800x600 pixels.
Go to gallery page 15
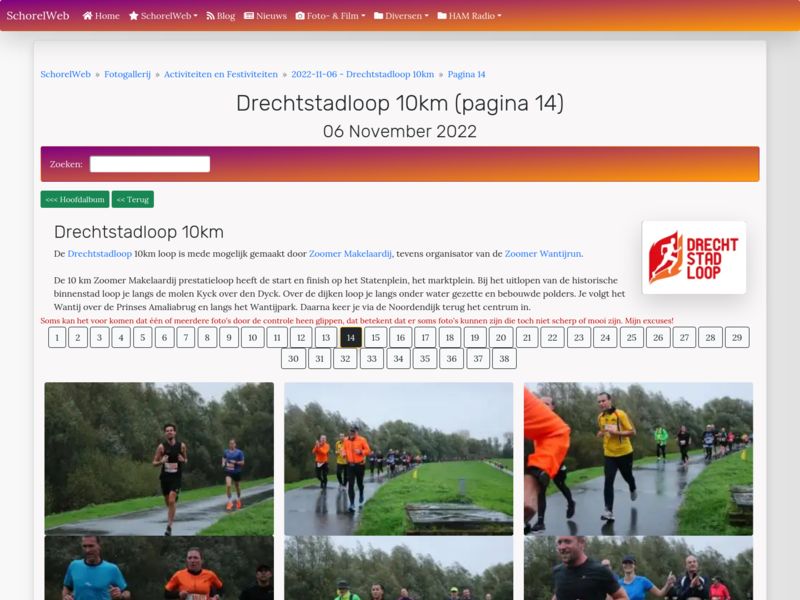pos(376,337)
